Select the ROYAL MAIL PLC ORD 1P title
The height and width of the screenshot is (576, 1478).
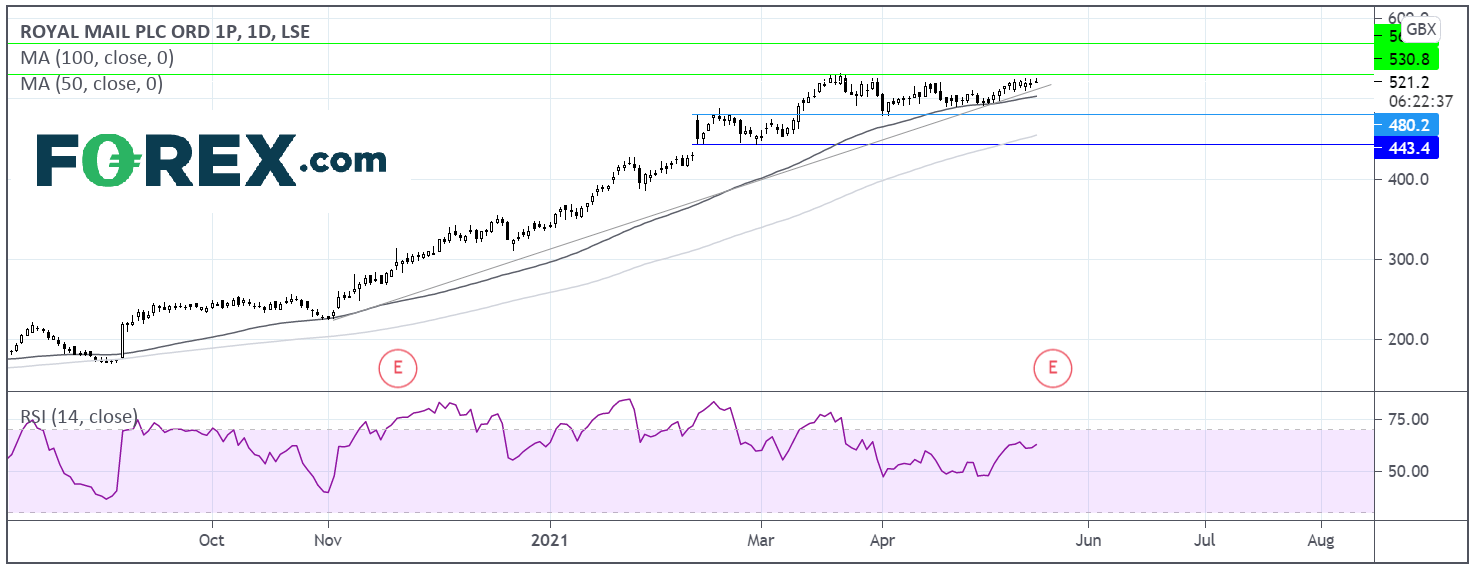tap(165, 31)
